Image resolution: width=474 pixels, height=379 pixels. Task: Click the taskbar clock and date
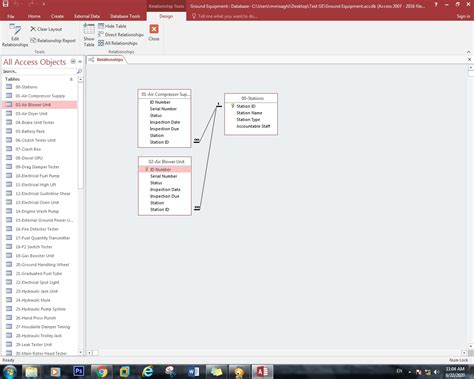455,372
